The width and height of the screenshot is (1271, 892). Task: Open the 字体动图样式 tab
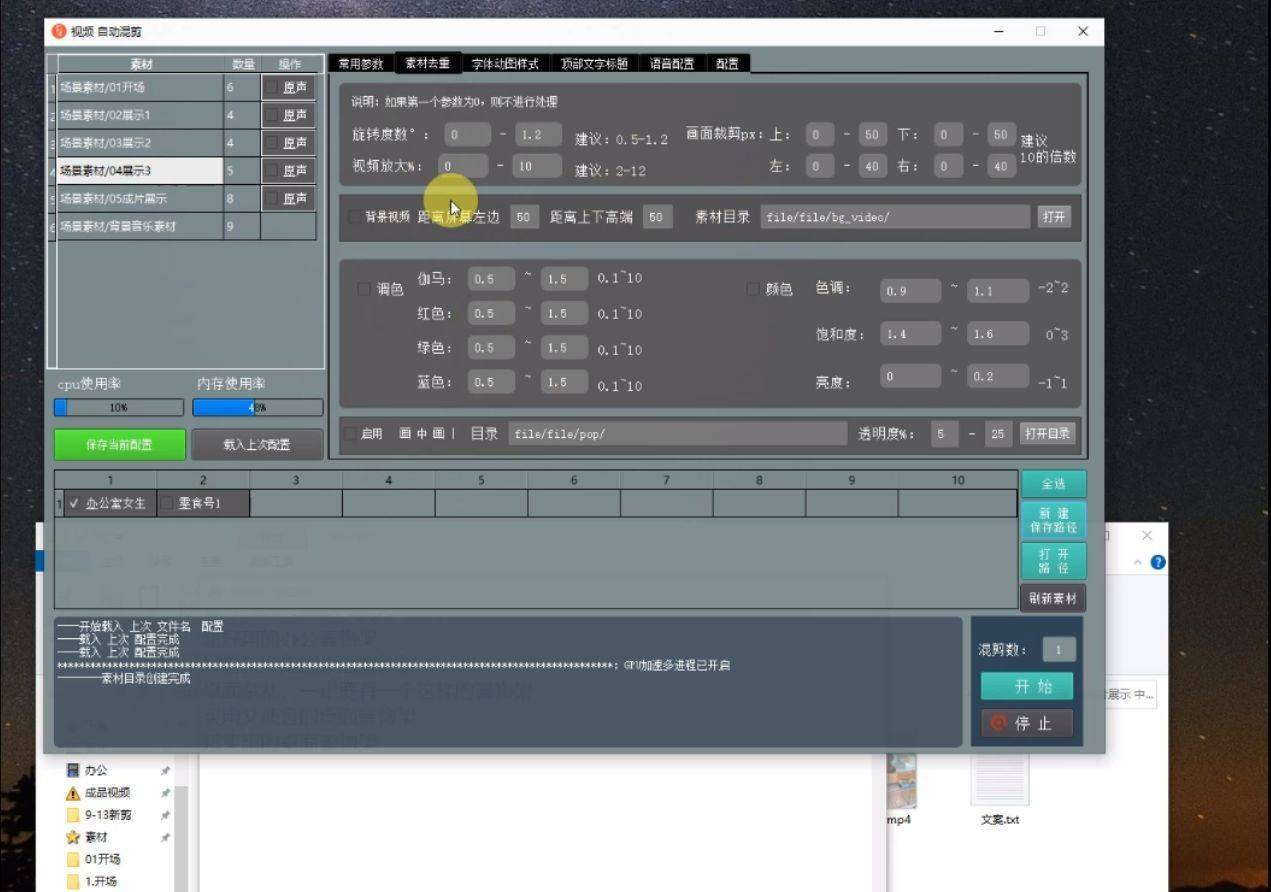[505, 63]
